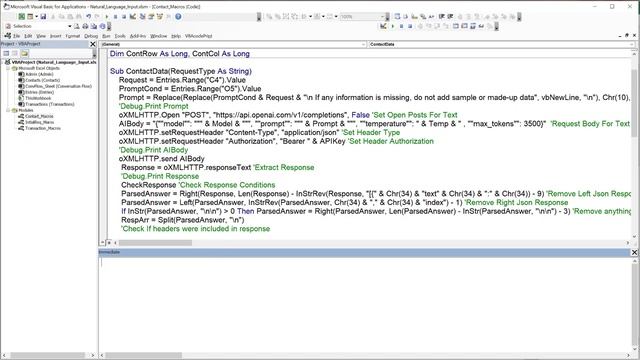
Task: Open the Tools menu
Action: [120, 36]
